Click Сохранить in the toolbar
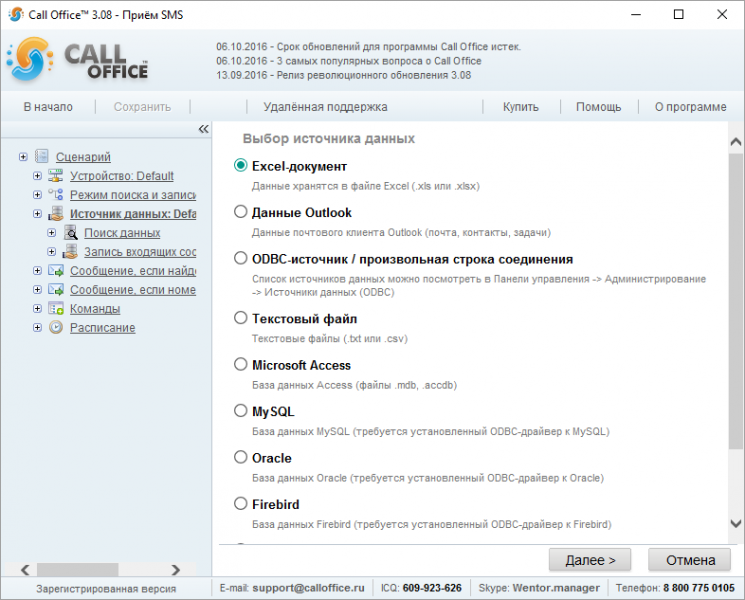This screenshot has width=745, height=600. point(142,107)
